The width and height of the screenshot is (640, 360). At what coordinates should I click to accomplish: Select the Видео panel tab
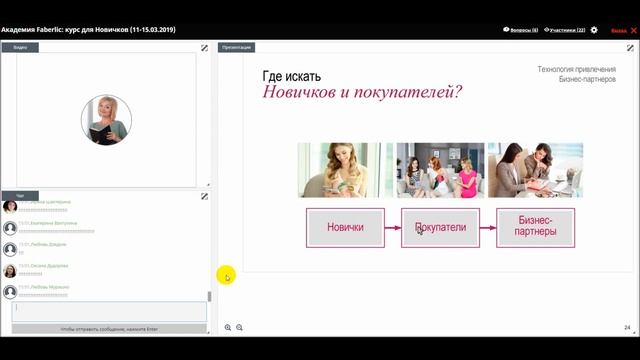(20, 47)
